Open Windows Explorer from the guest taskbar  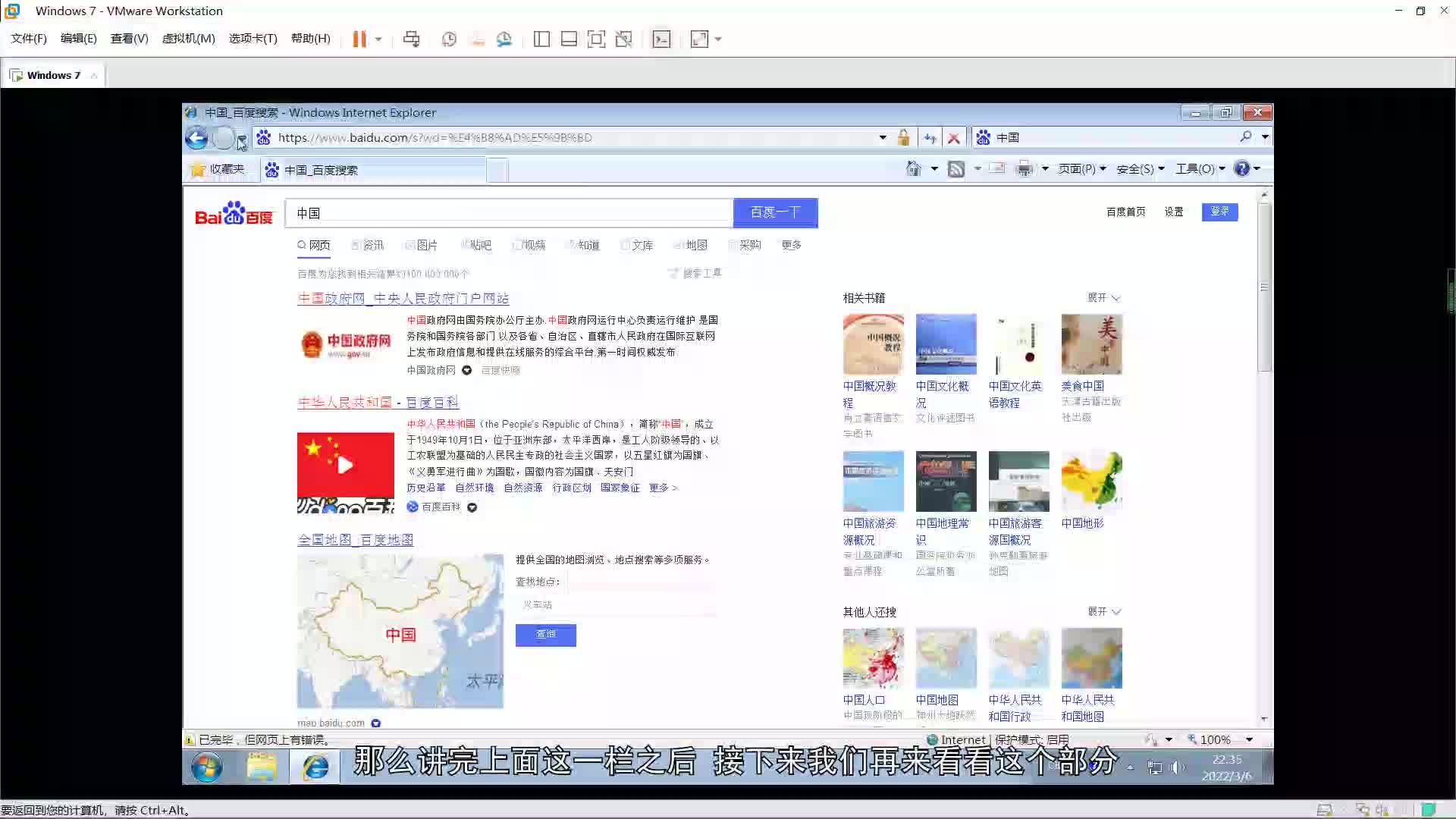(x=262, y=767)
